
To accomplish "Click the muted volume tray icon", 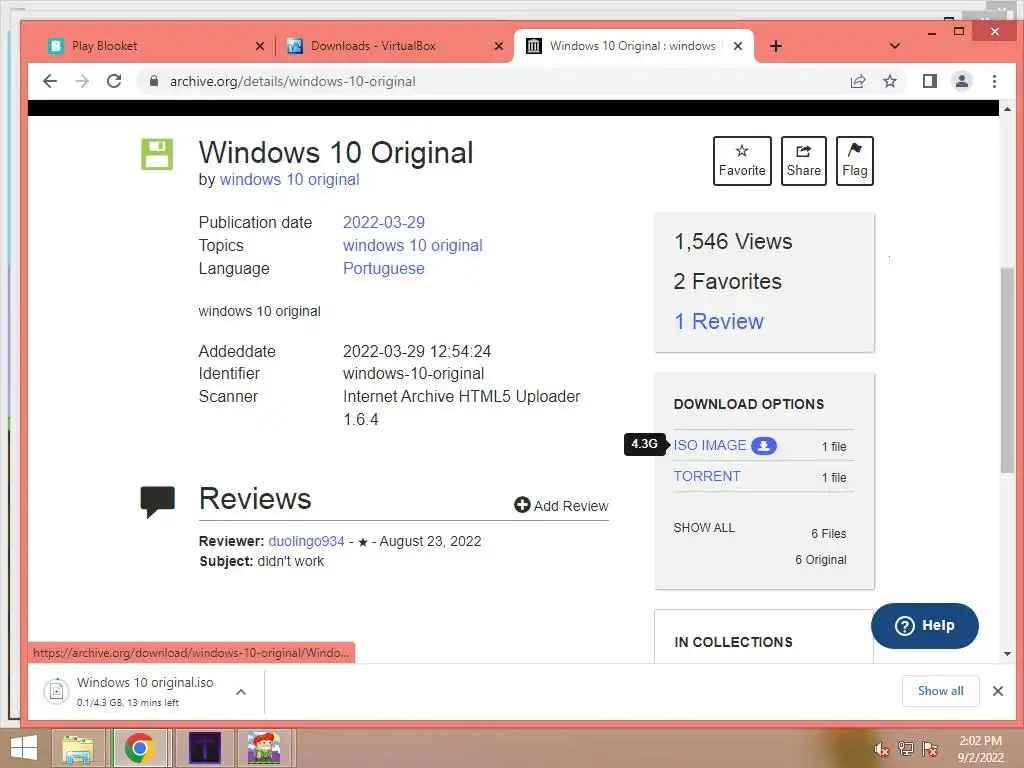I will pyautogui.click(x=881, y=749).
